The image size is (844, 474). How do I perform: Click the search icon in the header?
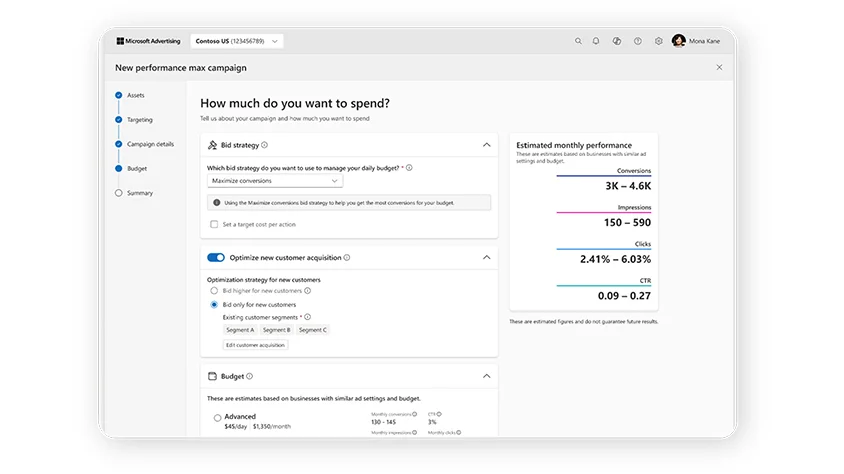coord(578,41)
